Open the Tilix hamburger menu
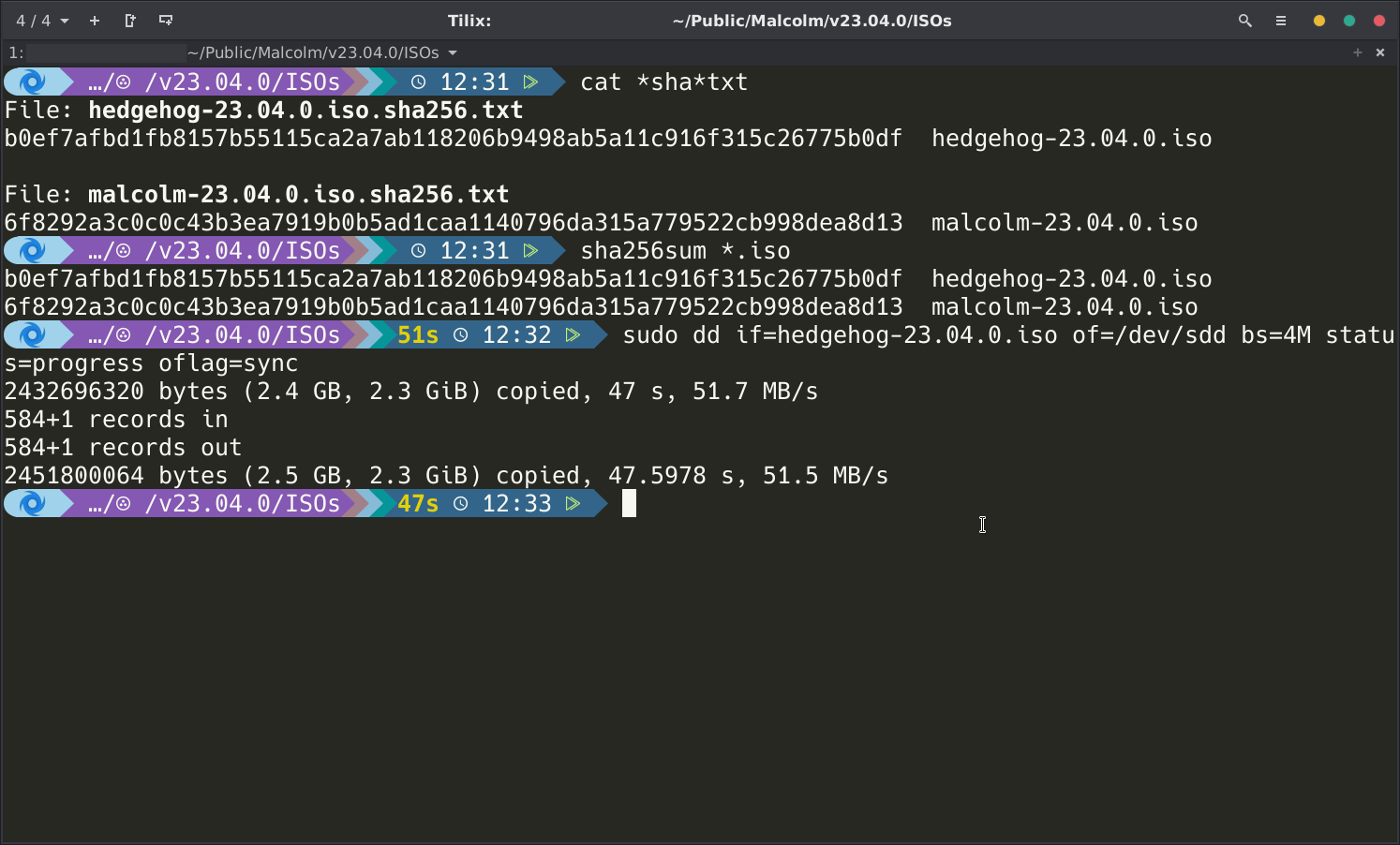The width and height of the screenshot is (1400, 845). tap(1281, 21)
